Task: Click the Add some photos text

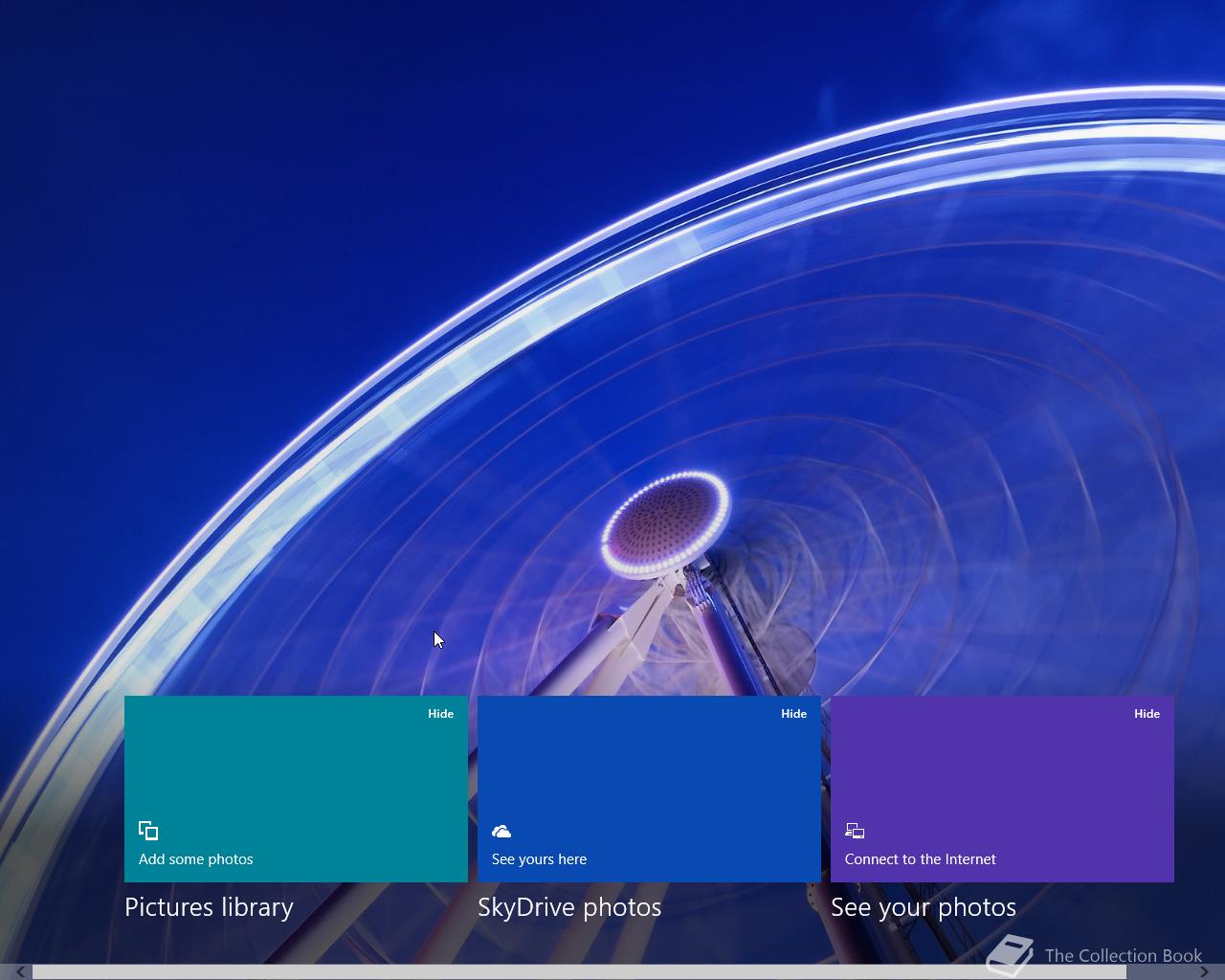Action: click(196, 858)
